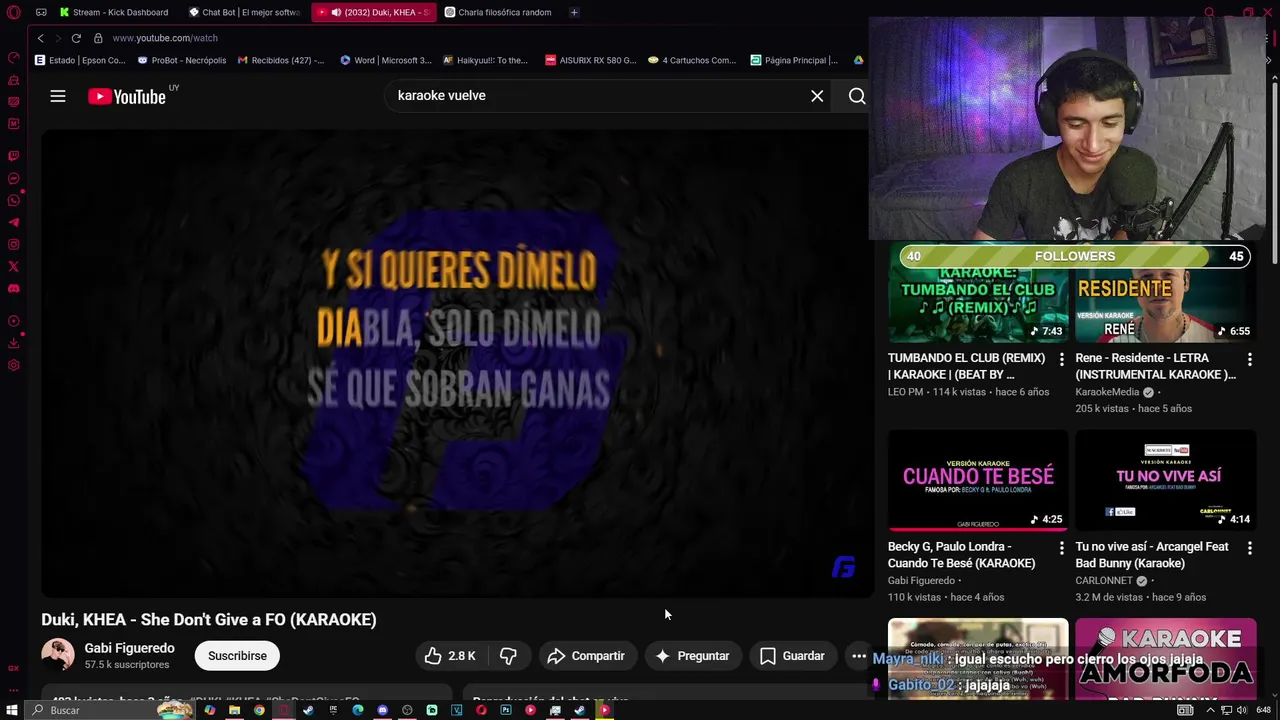Open the Becky G, Paulo Londra title link

[962, 555]
